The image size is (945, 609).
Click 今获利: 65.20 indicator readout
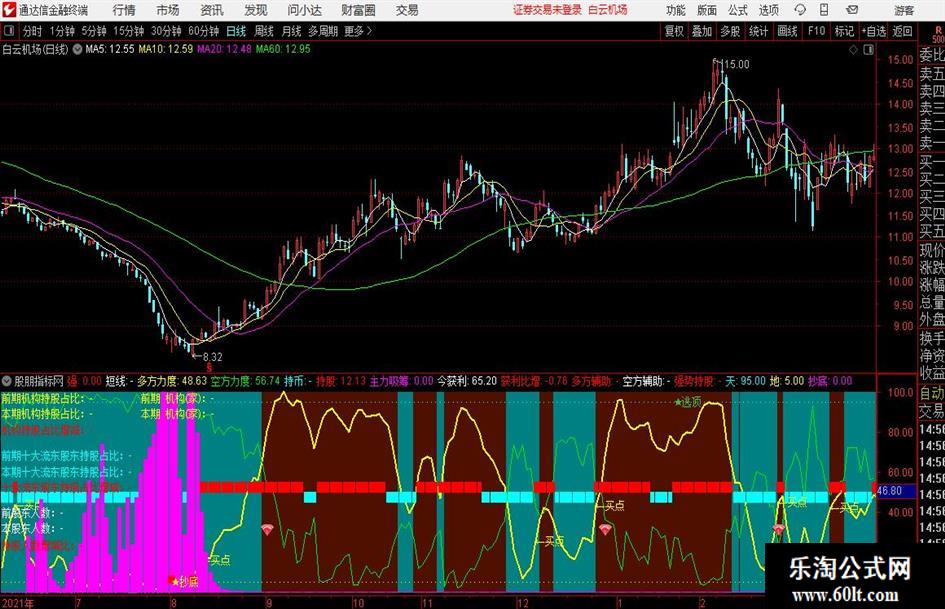click(467, 381)
